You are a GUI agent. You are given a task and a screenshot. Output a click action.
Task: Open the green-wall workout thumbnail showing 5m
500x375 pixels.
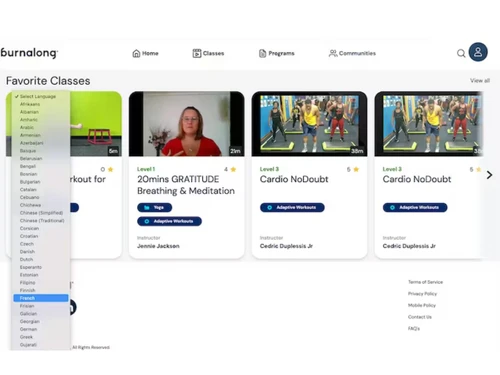96,124
